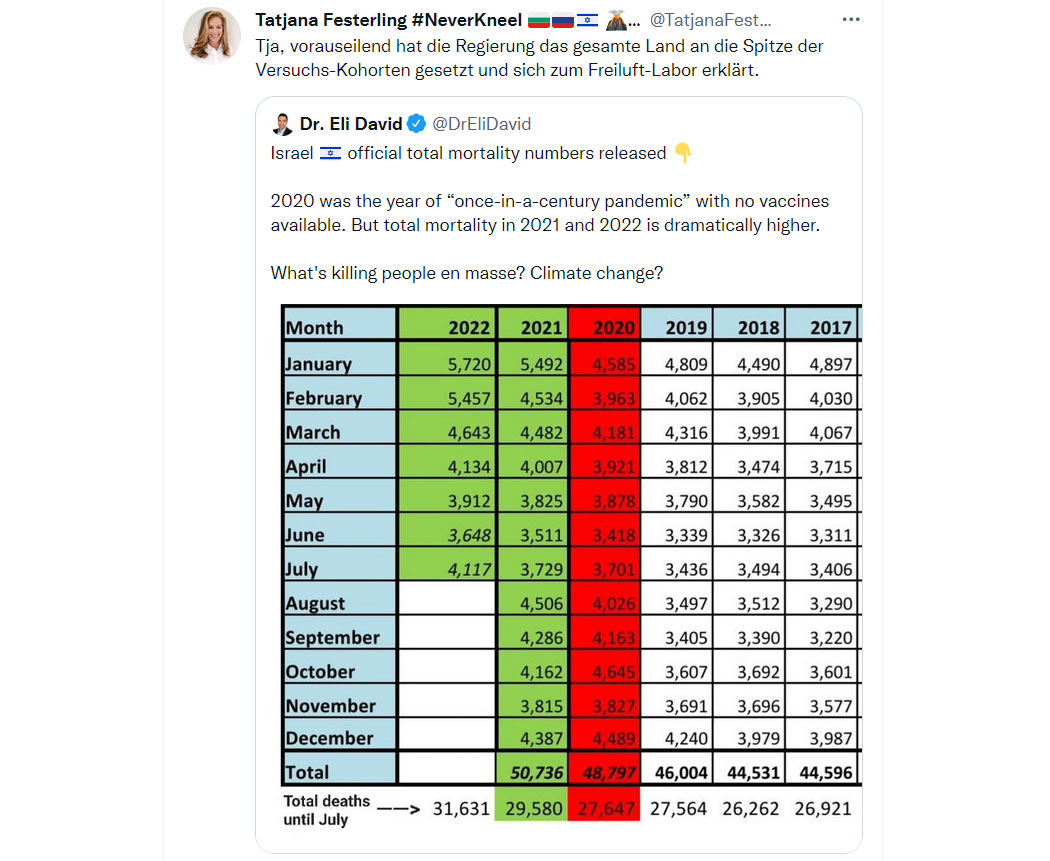Image resolution: width=1050 pixels, height=861 pixels.
Task: Click the Russian flag emoji in name
Action: (x=562, y=21)
